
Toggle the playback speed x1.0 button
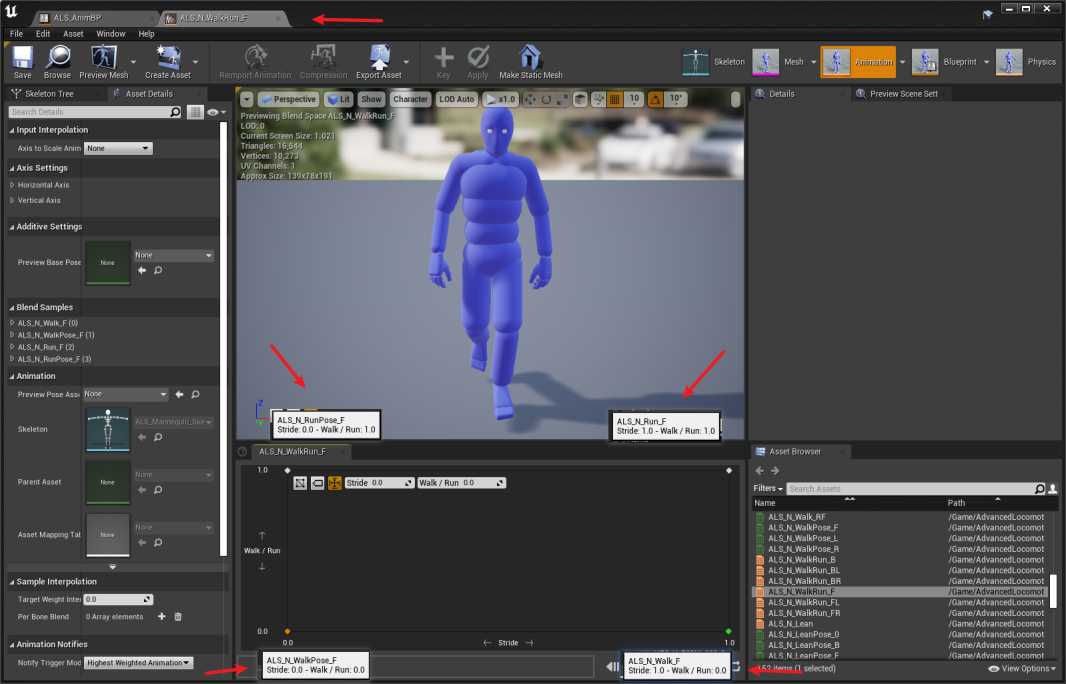[500, 99]
